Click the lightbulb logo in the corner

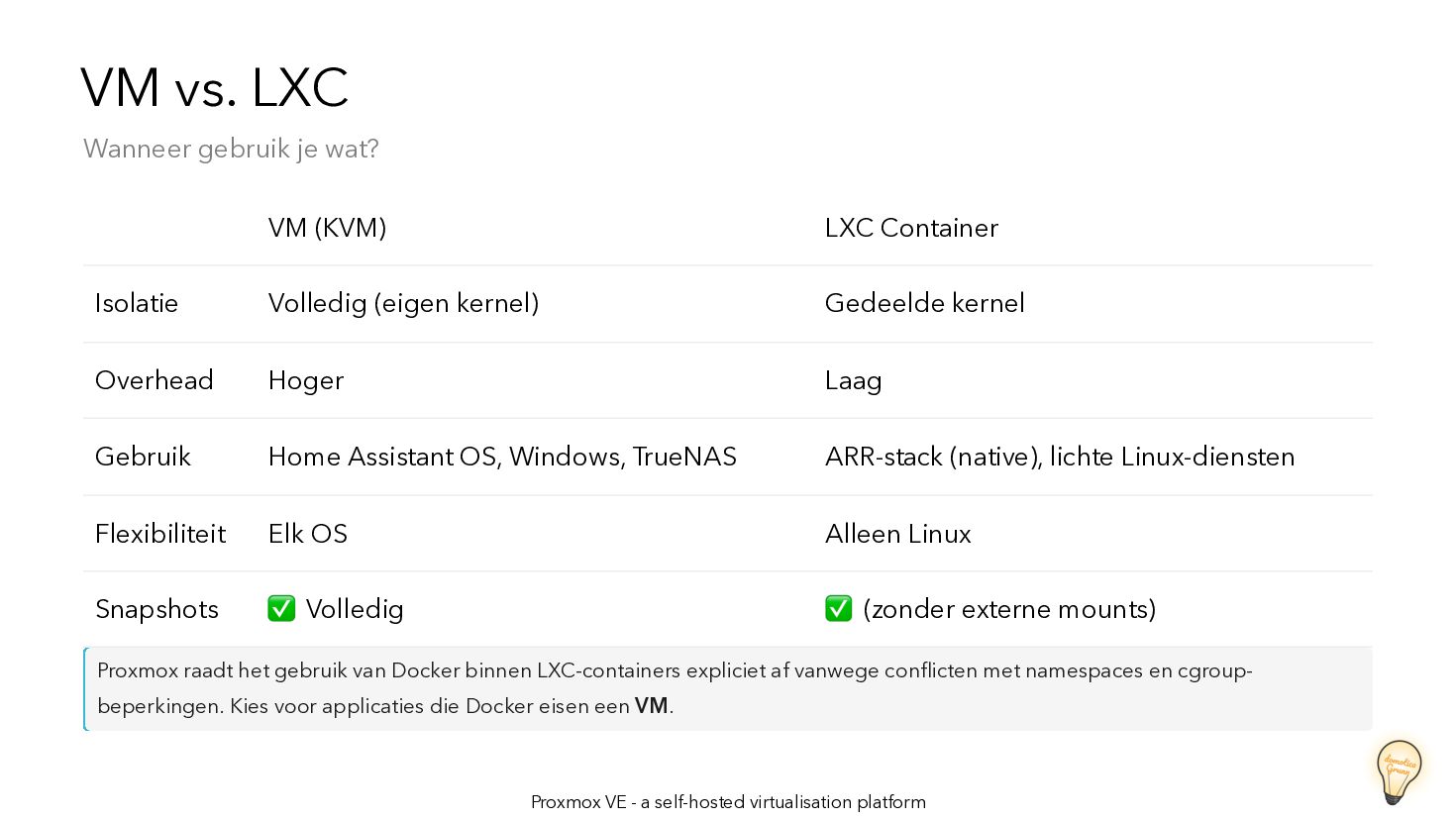pos(1398,770)
